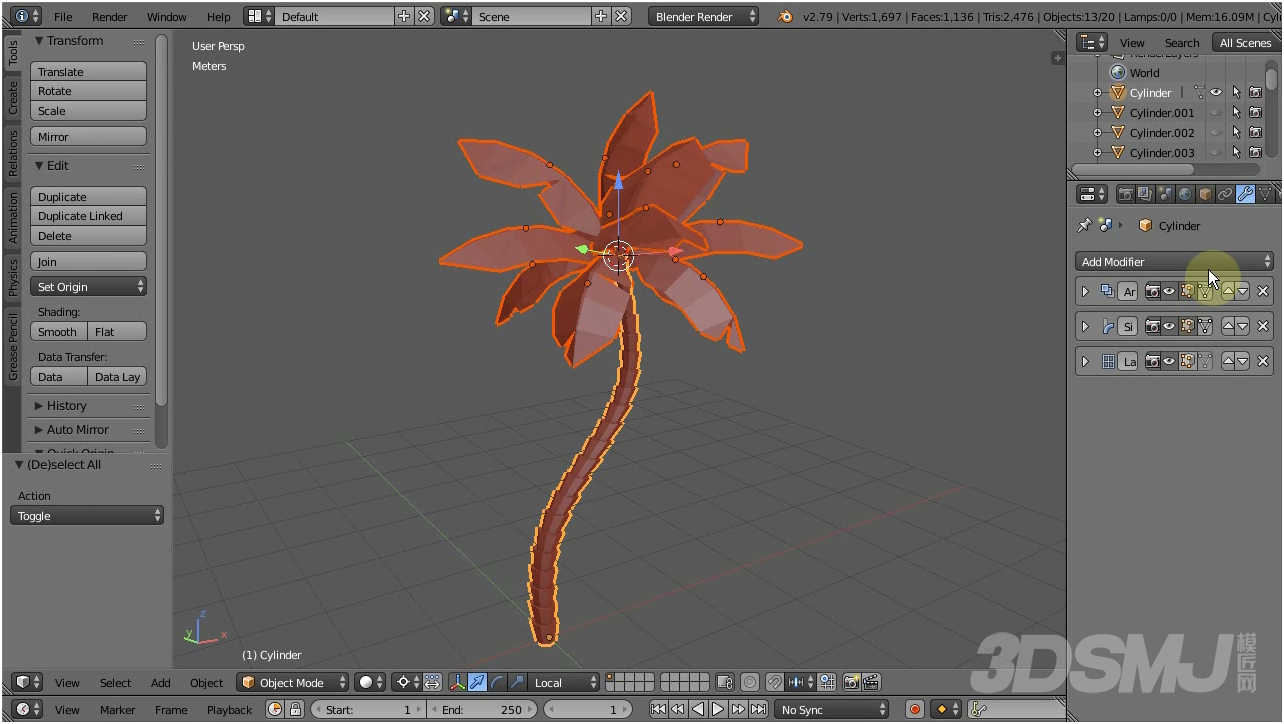1284x724 pixels.
Task: Open the Scene properties tab icon
Action: (1165, 194)
